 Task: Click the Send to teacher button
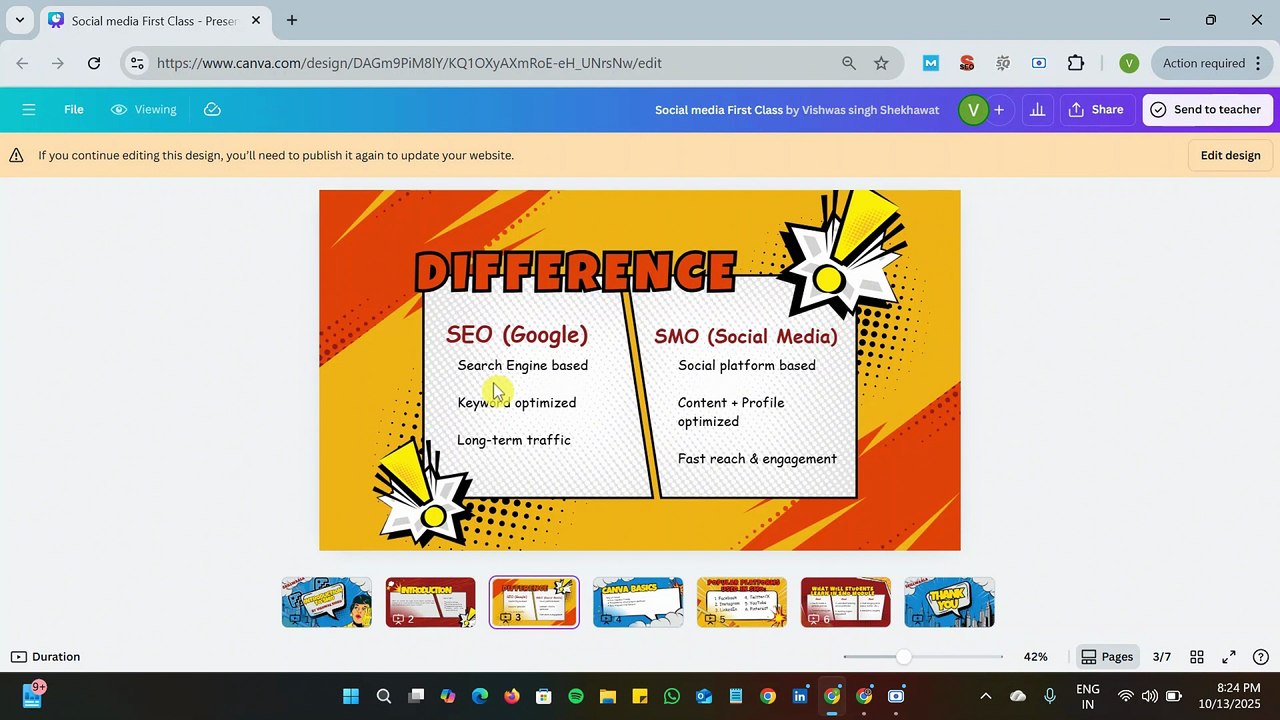(1207, 110)
